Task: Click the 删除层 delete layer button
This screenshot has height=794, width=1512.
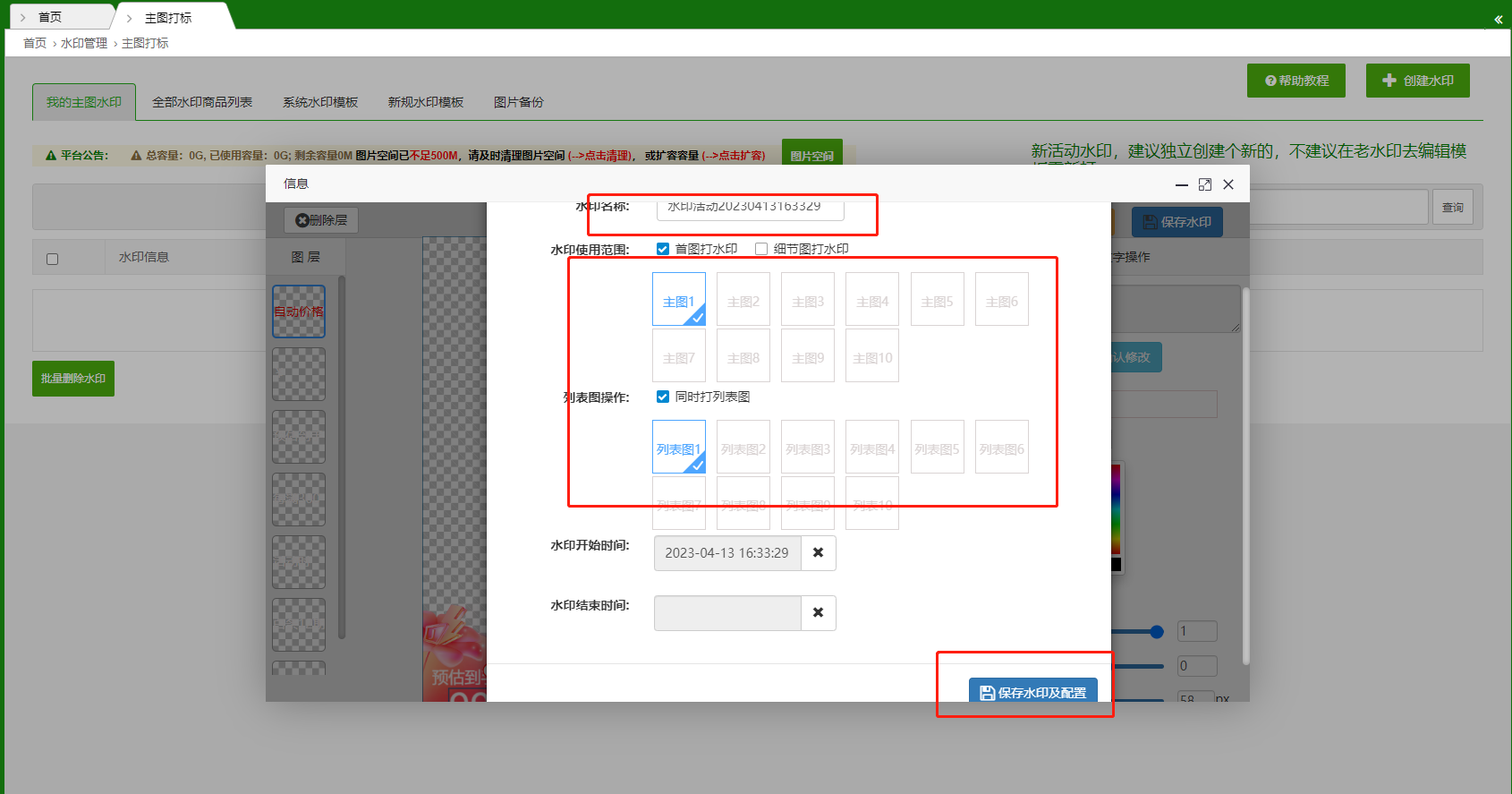Action: coord(321,220)
